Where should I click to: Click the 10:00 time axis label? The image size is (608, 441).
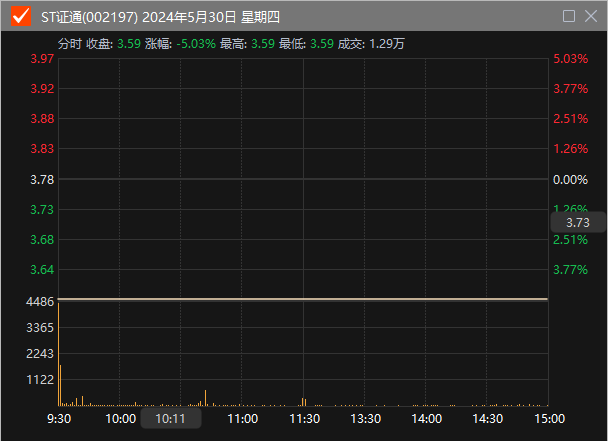coord(121,419)
